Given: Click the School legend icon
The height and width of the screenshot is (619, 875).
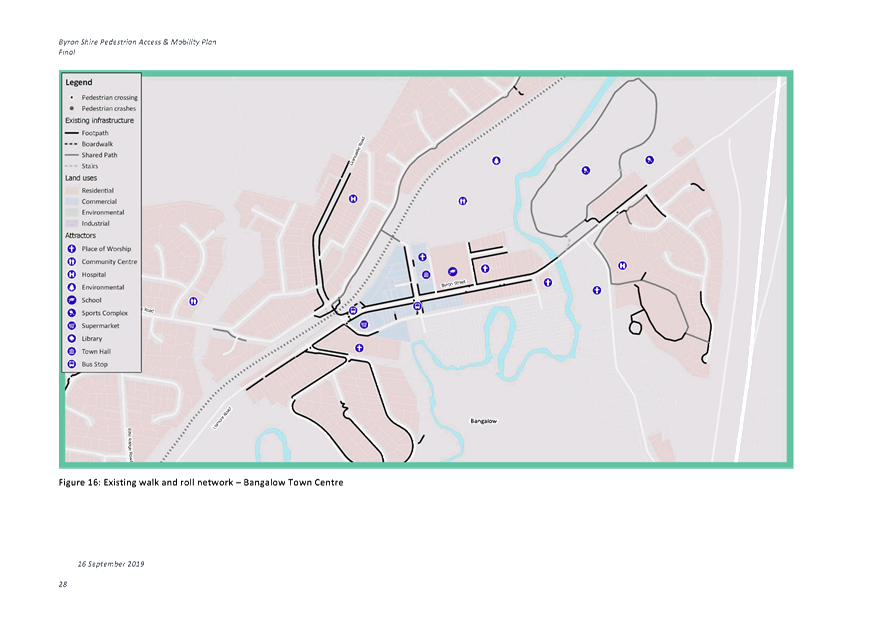Looking at the screenshot, I should pos(71,300).
